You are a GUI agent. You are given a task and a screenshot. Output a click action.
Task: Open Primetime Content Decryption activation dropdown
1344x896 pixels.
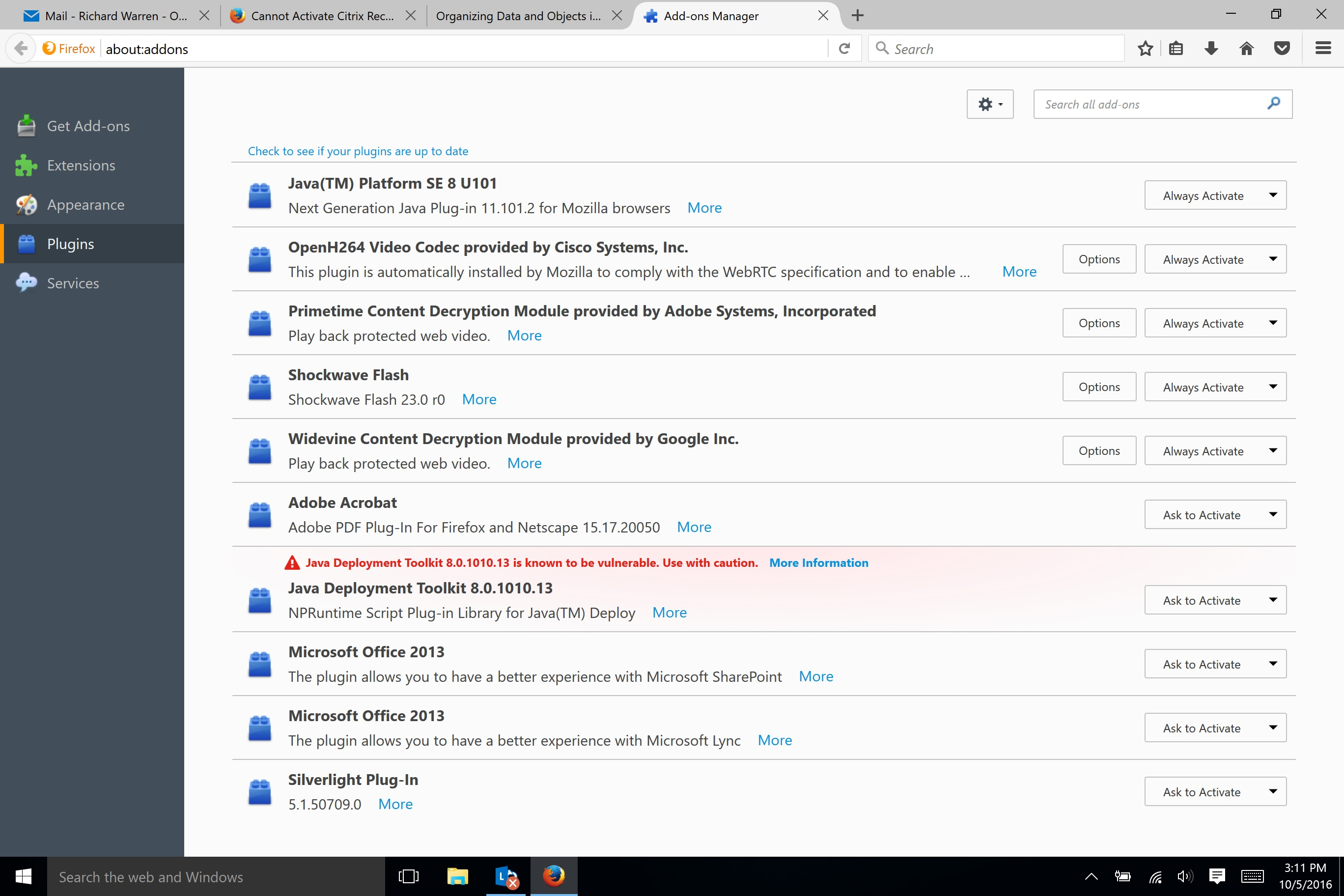[x=1215, y=323]
